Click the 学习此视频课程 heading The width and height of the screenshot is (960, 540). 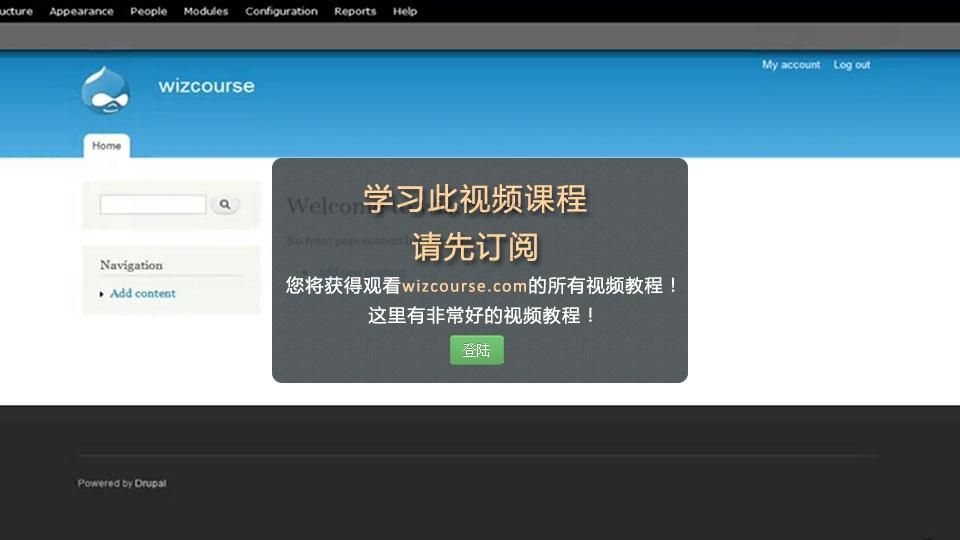point(475,199)
